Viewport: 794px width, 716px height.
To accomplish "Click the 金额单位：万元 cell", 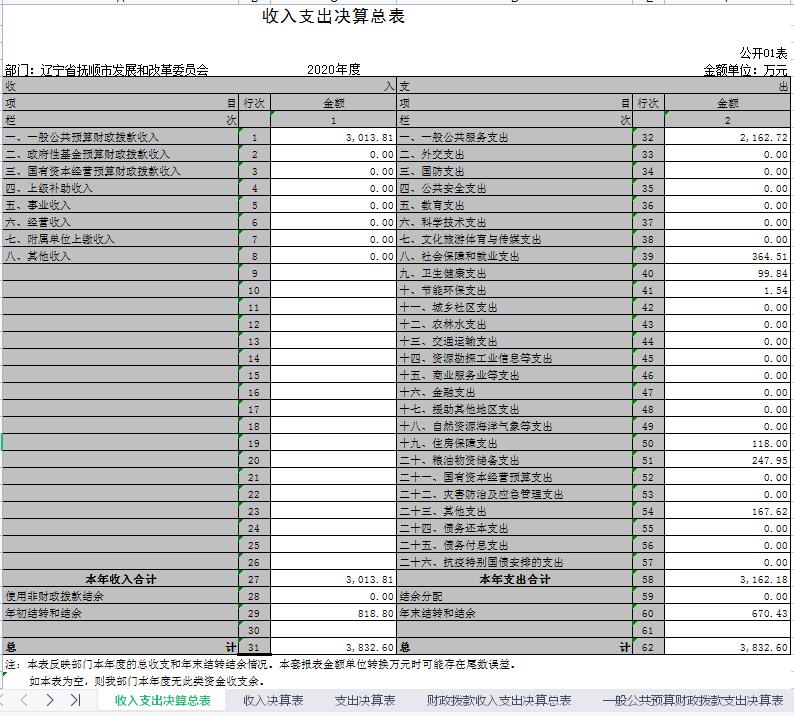I will pos(745,70).
